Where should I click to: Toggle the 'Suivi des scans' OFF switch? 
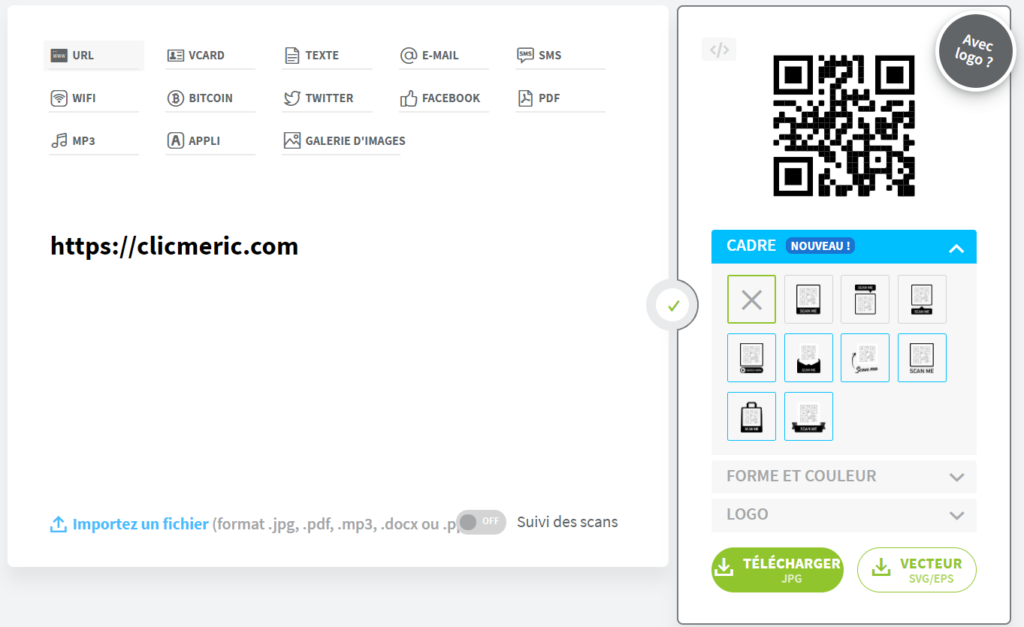click(481, 522)
